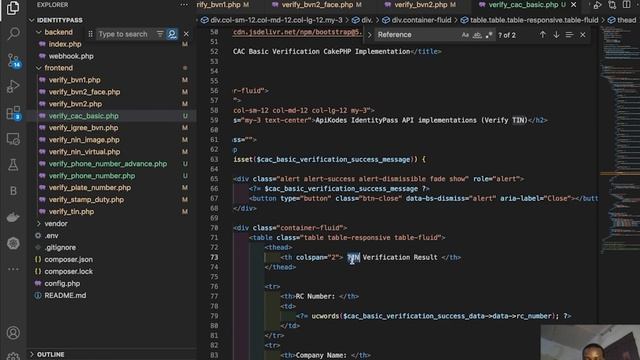This screenshot has height=360, width=640.
Task: Open verify_phone_number_advance.php file
Action: [x=107, y=164]
